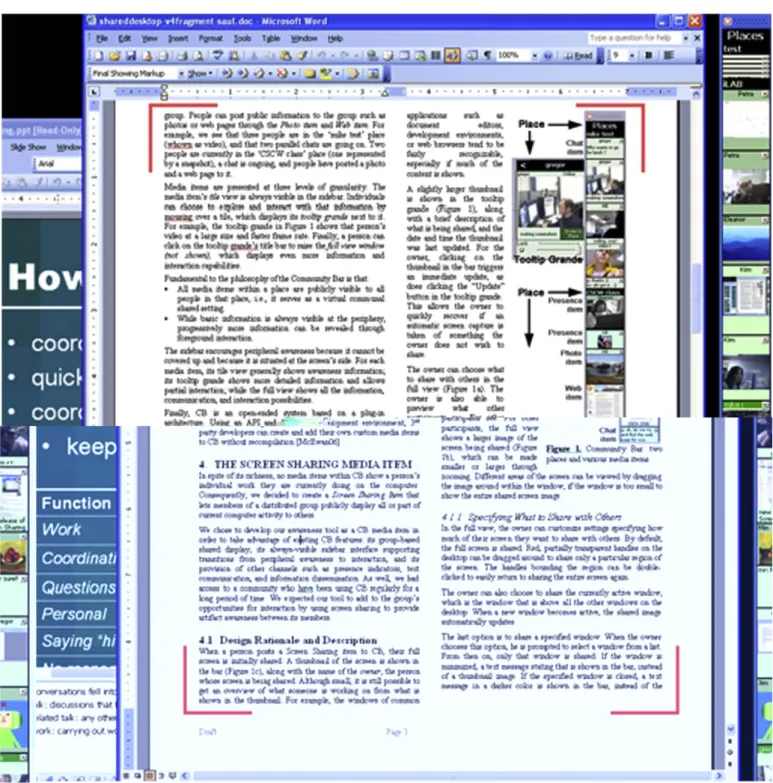Click the Word vertical scrollbar thumb
This screenshot has height=783, width=773.
tap(697, 298)
